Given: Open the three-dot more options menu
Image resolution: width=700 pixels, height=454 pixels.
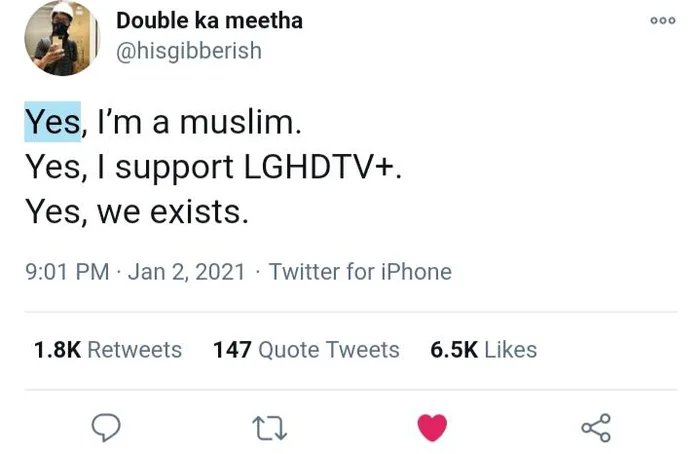Looking at the screenshot, I should click(x=663, y=21).
